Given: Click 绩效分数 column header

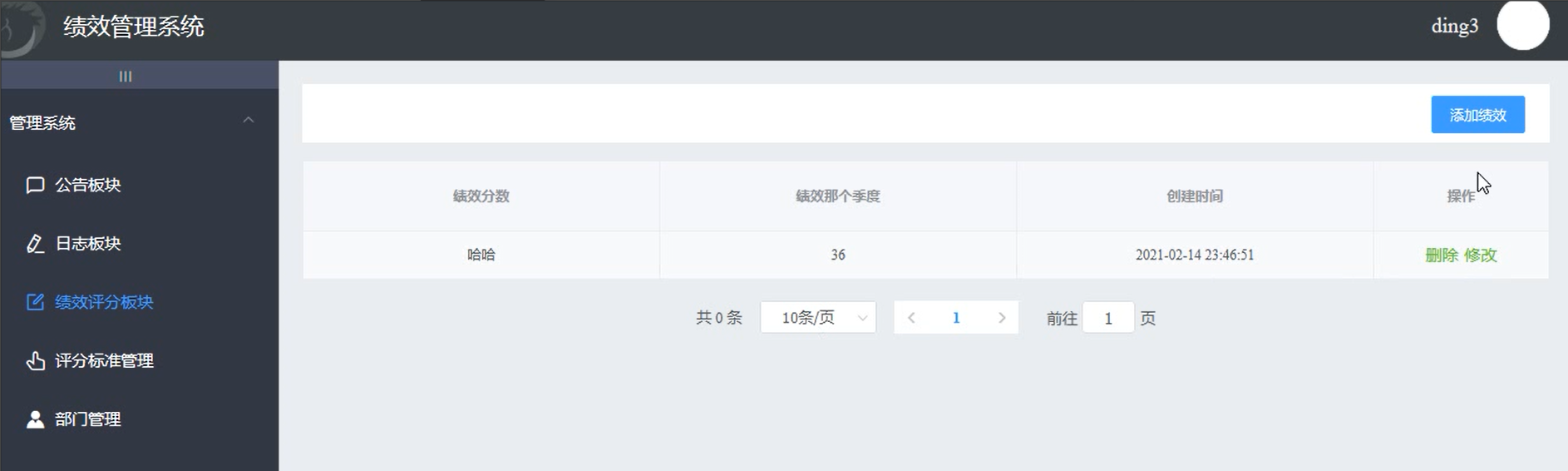Looking at the screenshot, I should point(481,196).
